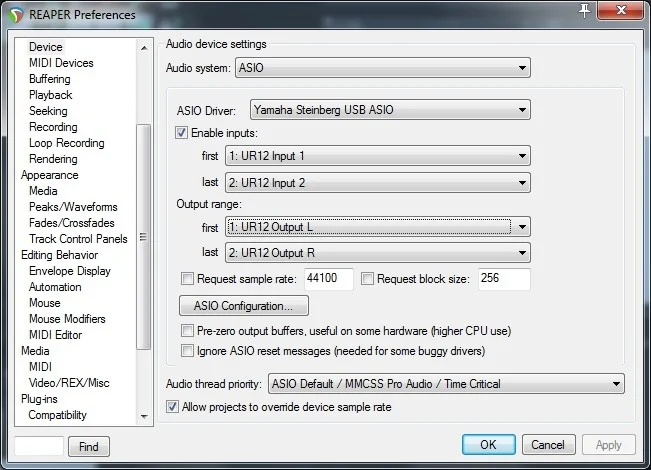
Task: Select Editing Behavior category in the tree
Action: (60, 255)
